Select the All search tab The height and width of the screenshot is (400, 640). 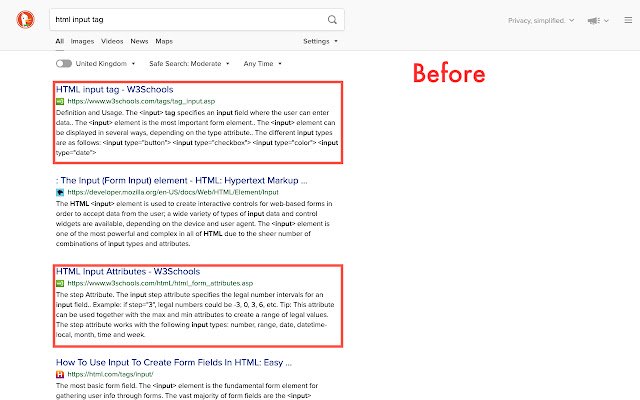tap(60, 41)
